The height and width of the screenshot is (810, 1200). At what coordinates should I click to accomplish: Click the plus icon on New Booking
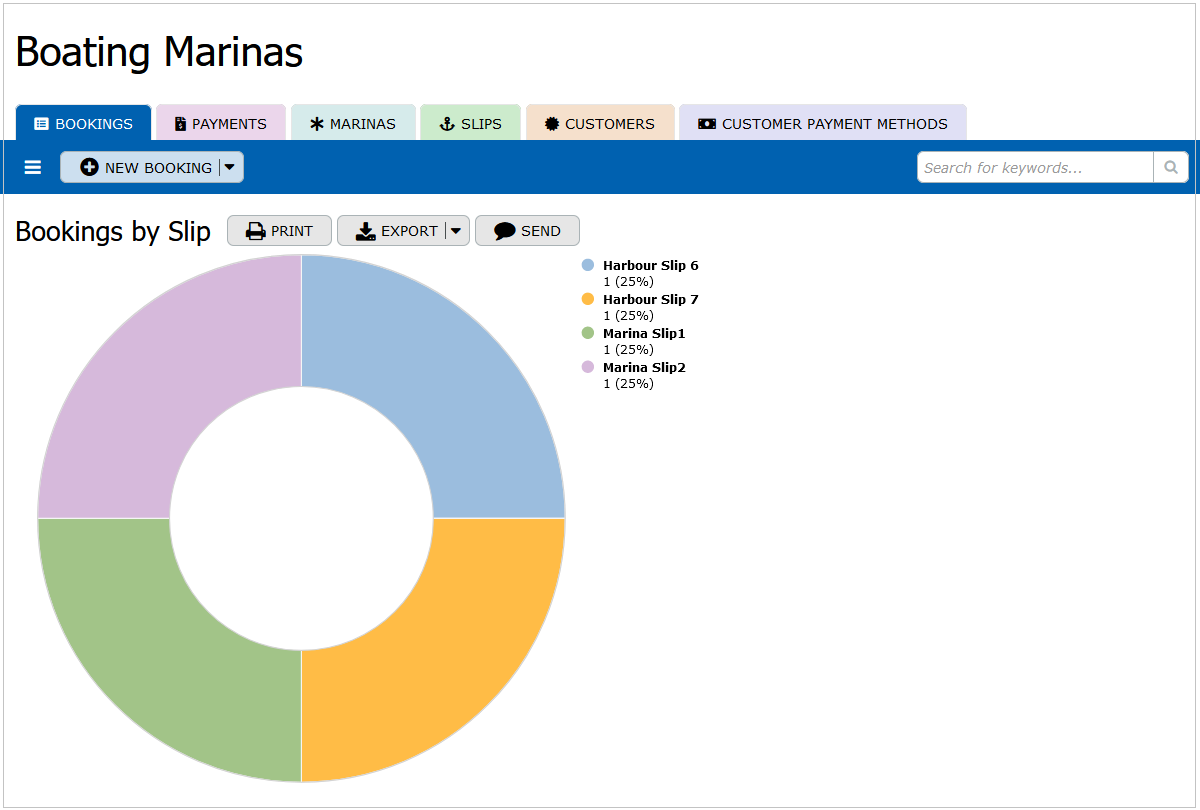[x=89, y=168]
